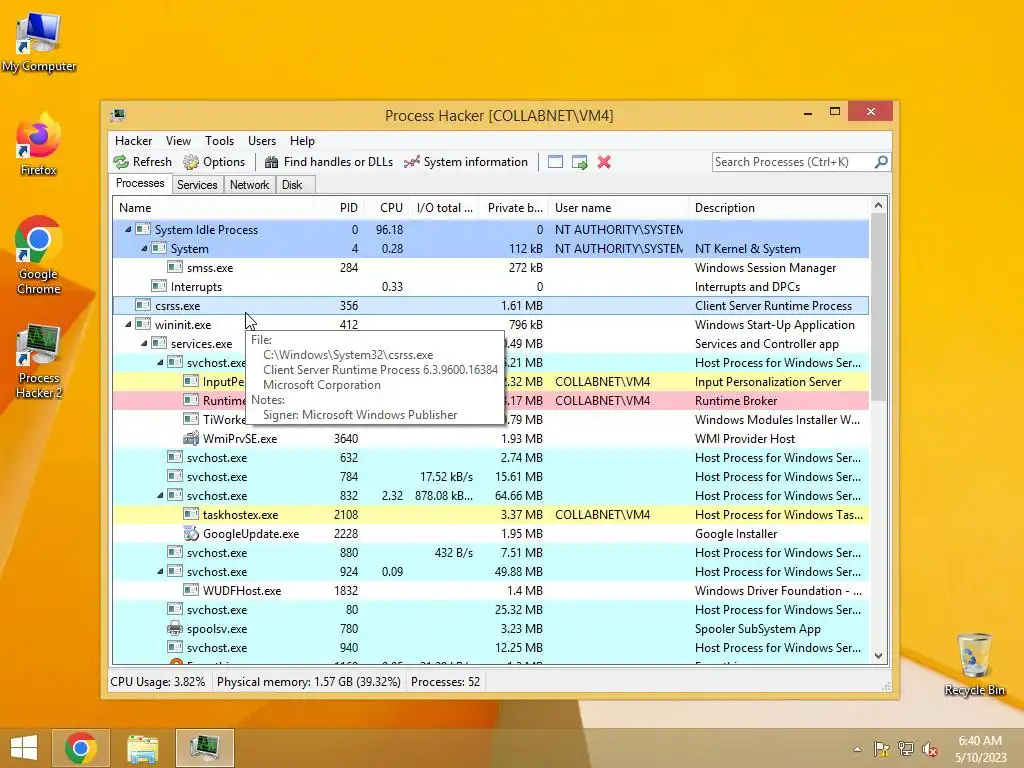The width and height of the screenshot is (1024, 768).
Task: Click the Refresh toolbar icon
Action: [x=121, y=162]
